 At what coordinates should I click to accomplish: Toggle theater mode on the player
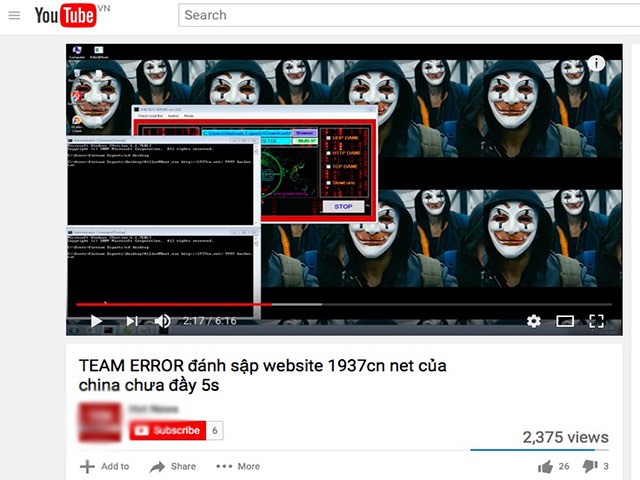click(565, 321)
